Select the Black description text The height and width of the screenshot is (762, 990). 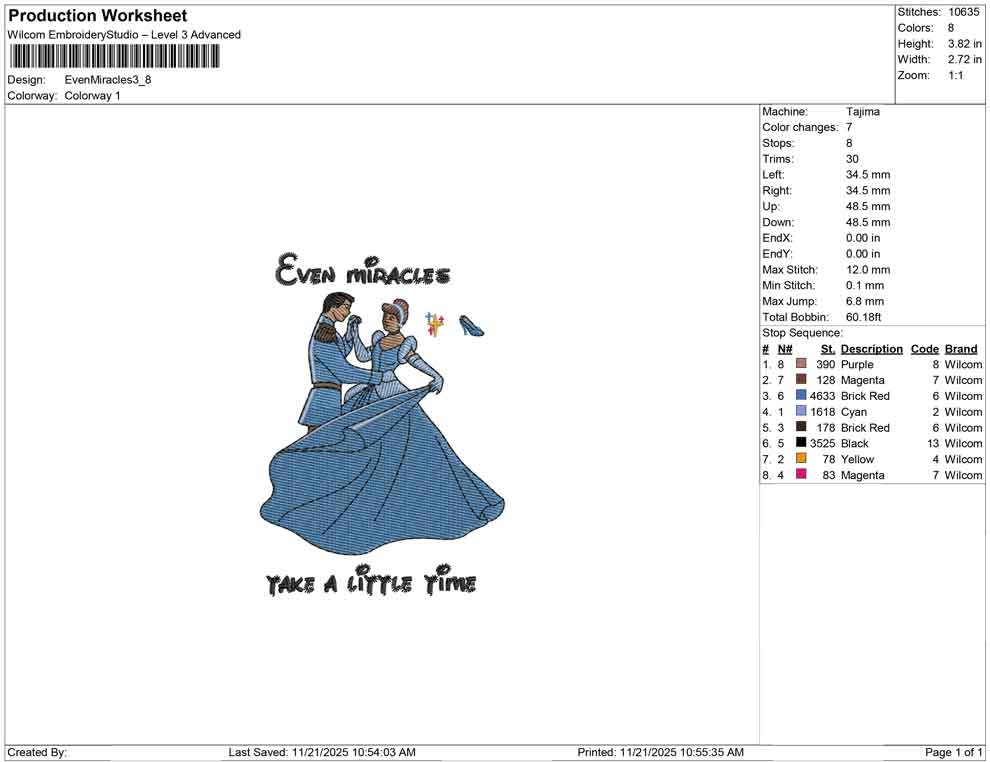pyautogui.click(x=854, y=443)
